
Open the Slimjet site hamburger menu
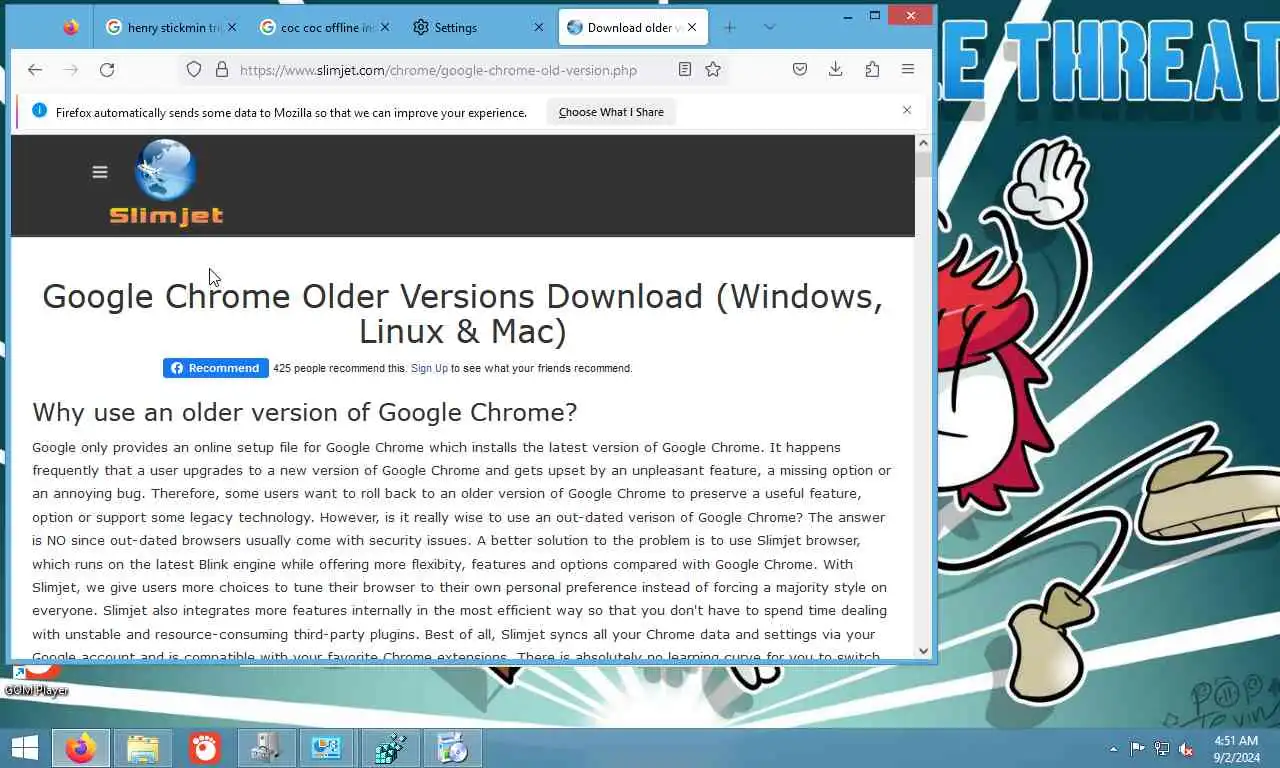(100, 172)
